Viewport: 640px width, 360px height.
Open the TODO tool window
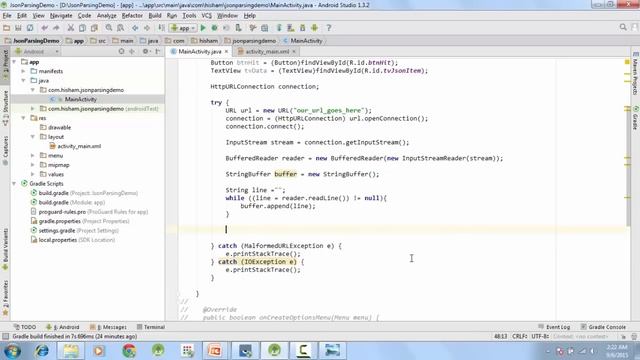pyautogui.click(x=24, y=327)
